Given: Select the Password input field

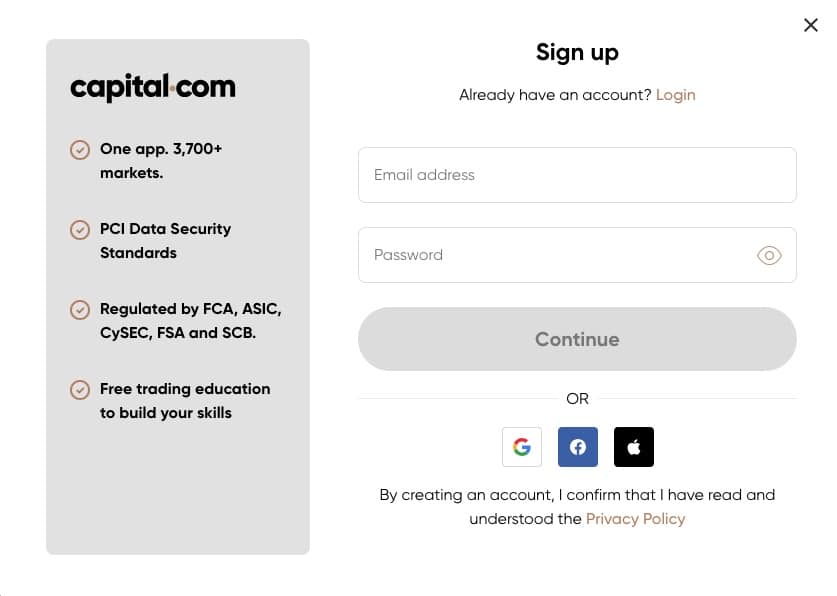Looking at the screenshot, I should 560,255.
